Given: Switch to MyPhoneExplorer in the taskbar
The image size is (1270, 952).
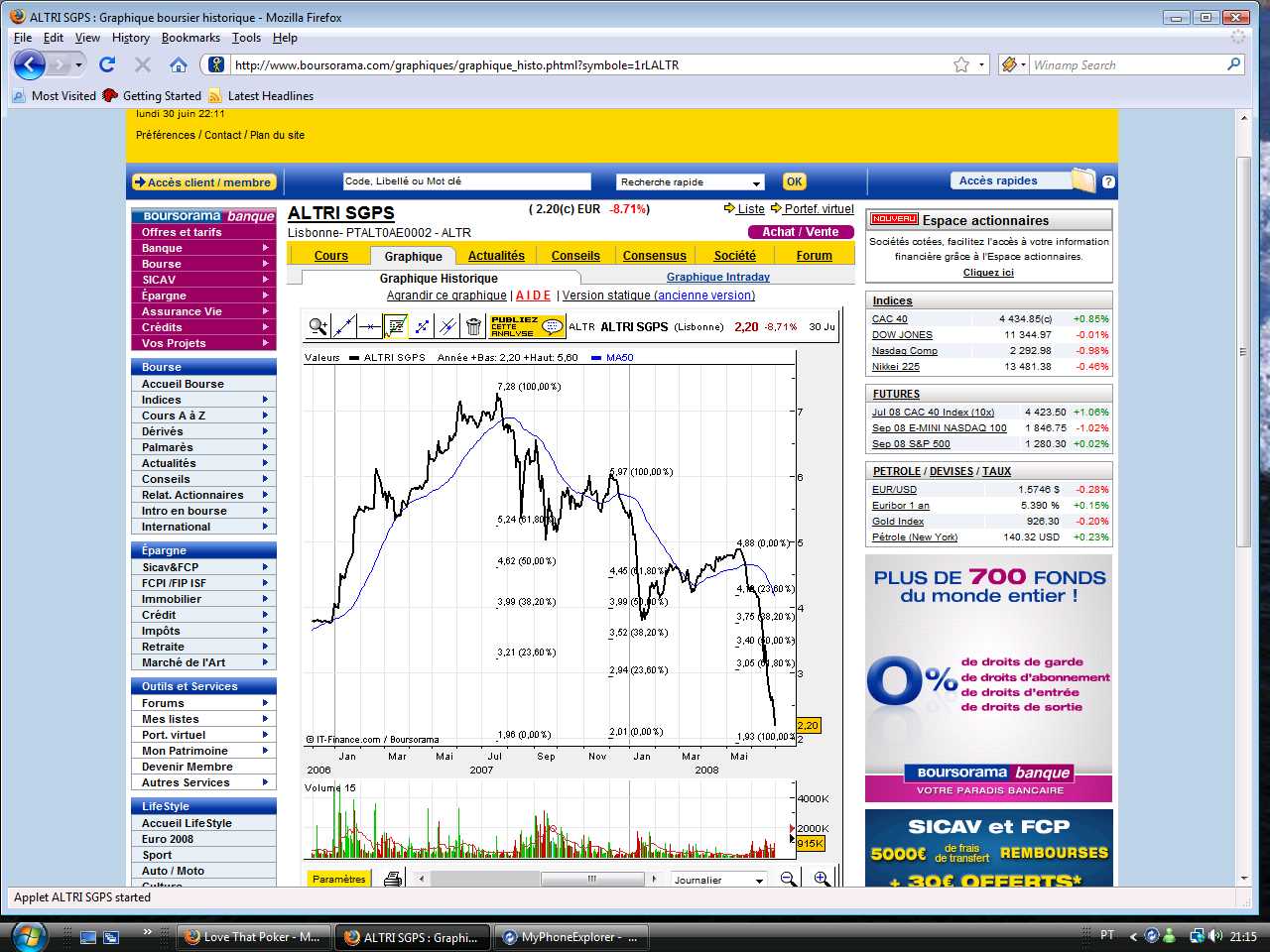Looking at the screenshot, I should [572, 937].
